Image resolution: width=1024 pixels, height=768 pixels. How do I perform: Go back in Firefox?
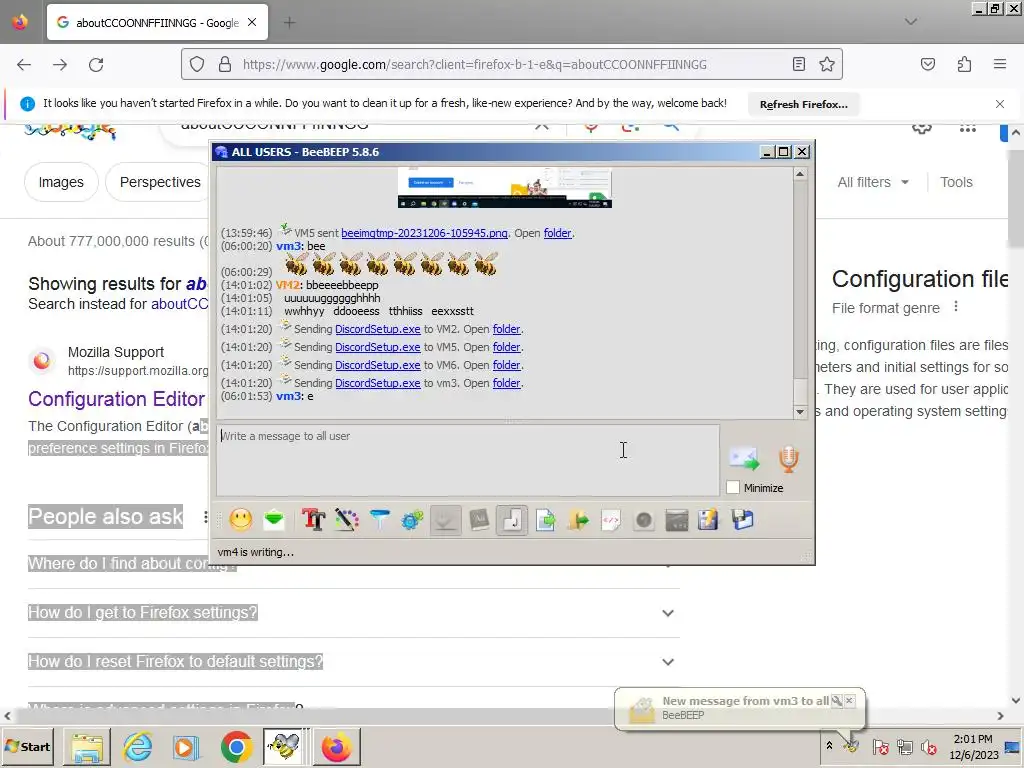click(24, 65)
